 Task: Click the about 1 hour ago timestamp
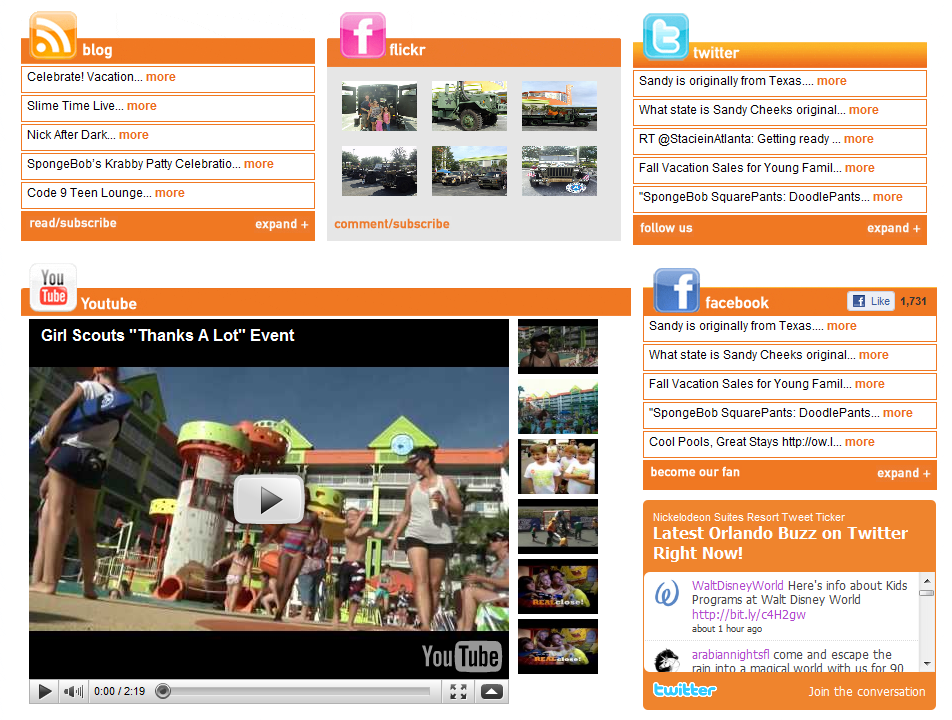727,629
